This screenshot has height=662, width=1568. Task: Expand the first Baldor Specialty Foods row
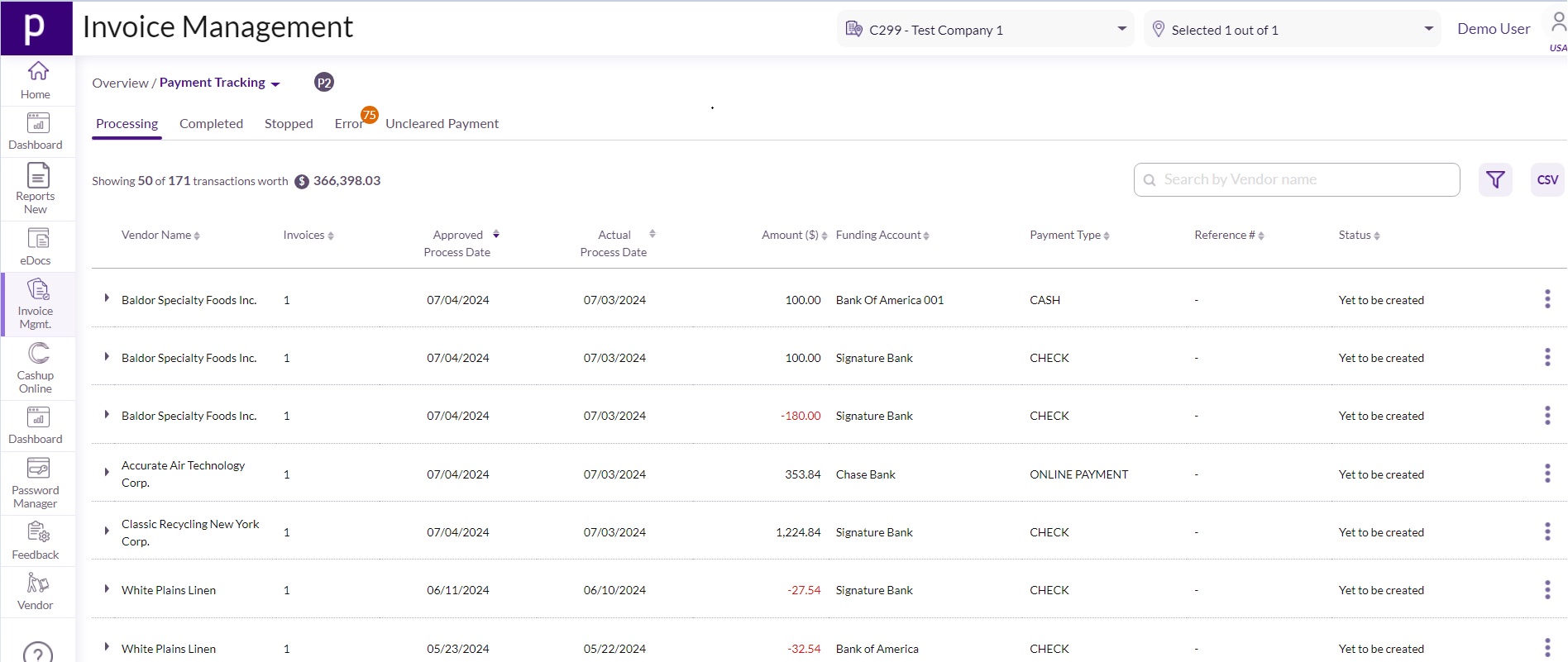point(107,298)
